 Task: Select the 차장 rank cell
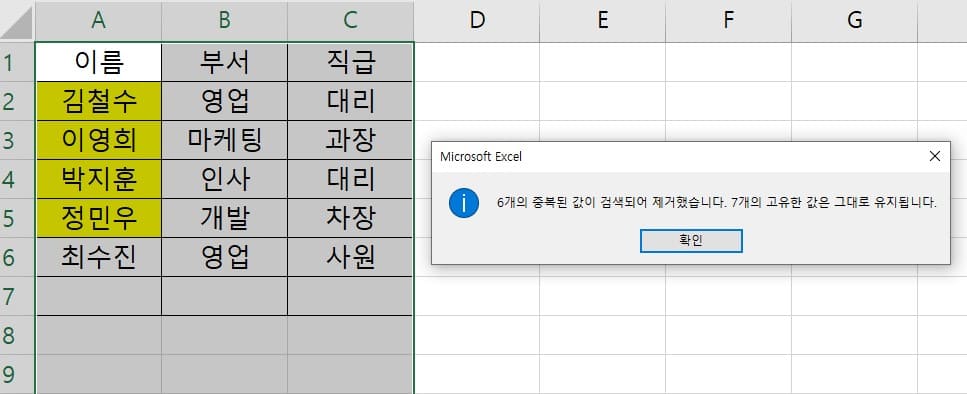(350, 218)
